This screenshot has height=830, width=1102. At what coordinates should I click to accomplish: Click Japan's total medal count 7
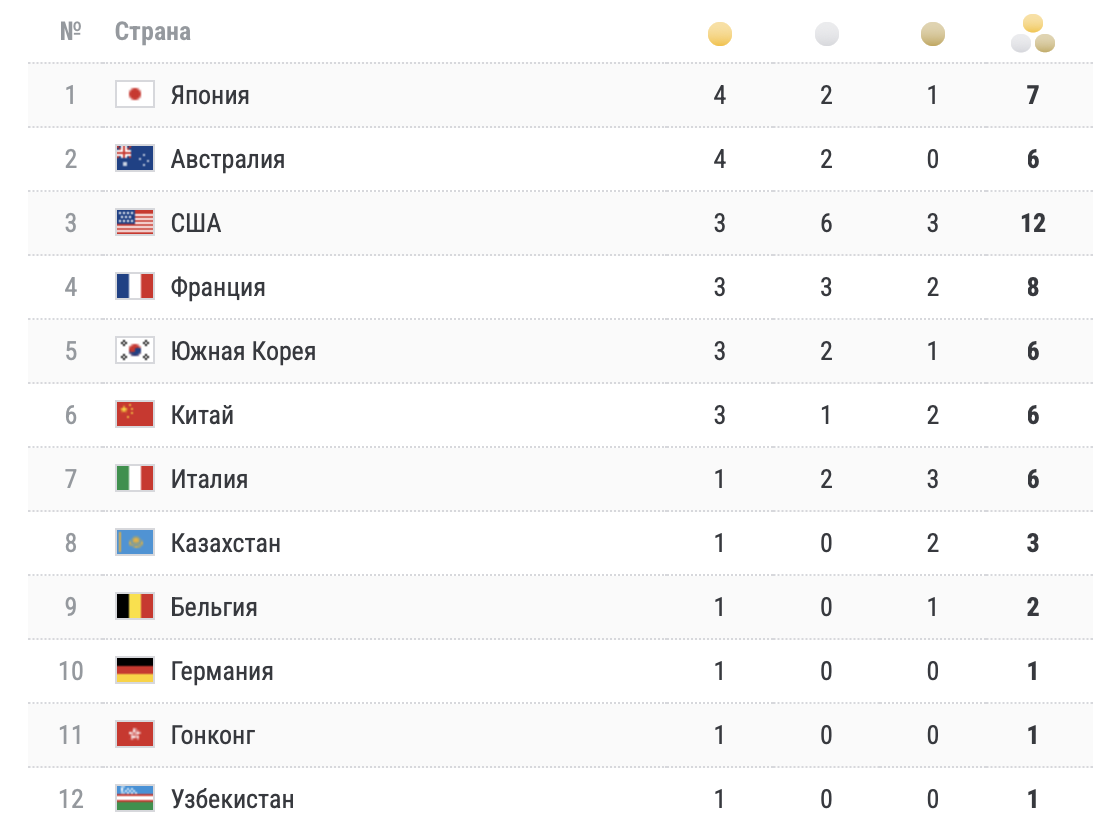pyautogui.click(x=1033, y=95)
